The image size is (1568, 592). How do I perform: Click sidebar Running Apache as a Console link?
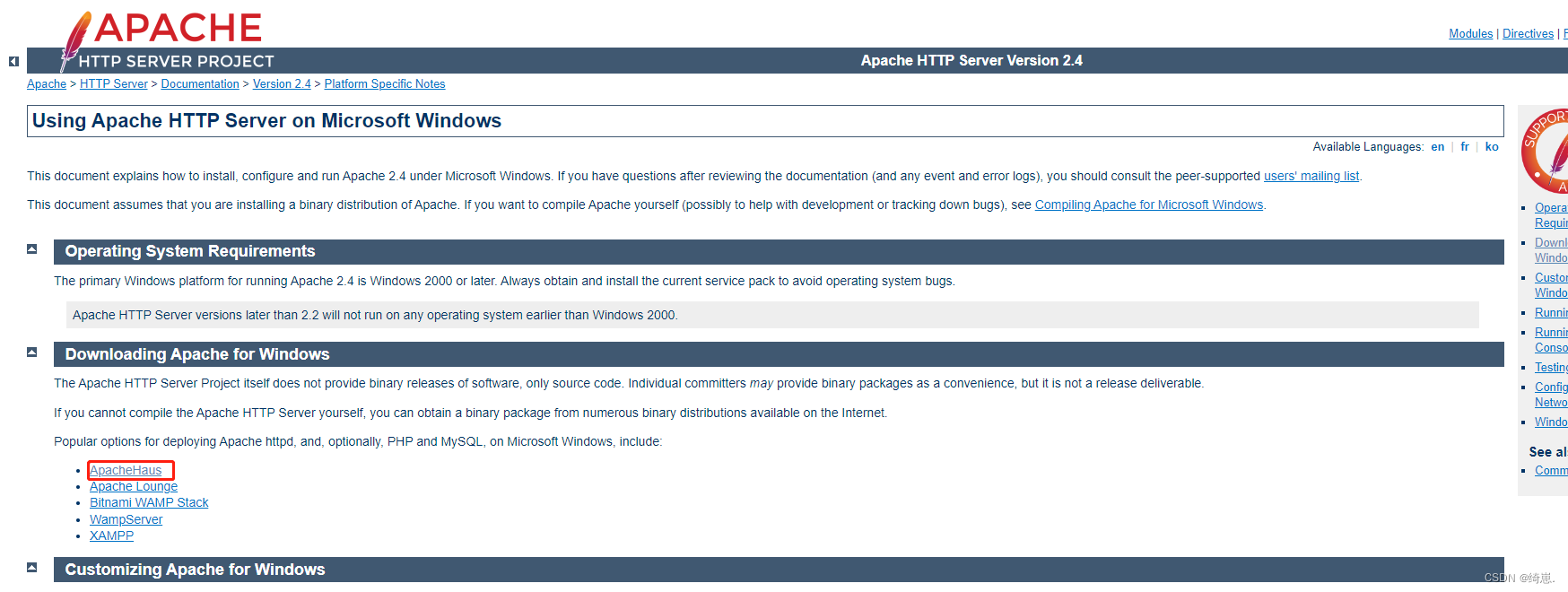[x=1551, y=340]
